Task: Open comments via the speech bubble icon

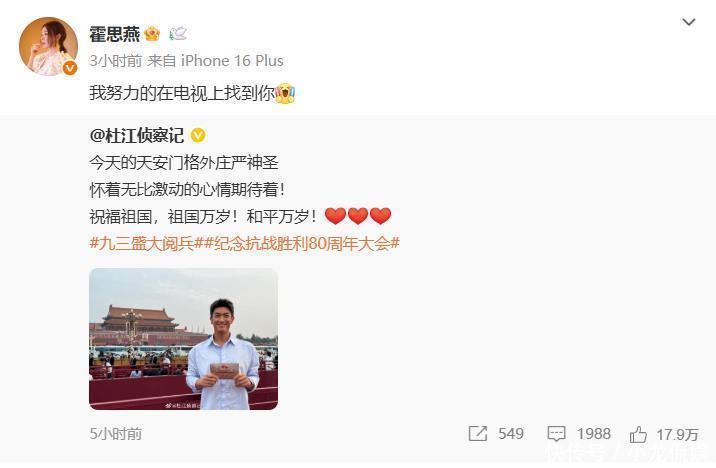Action: pyautogui.click(x=556, y=434)
